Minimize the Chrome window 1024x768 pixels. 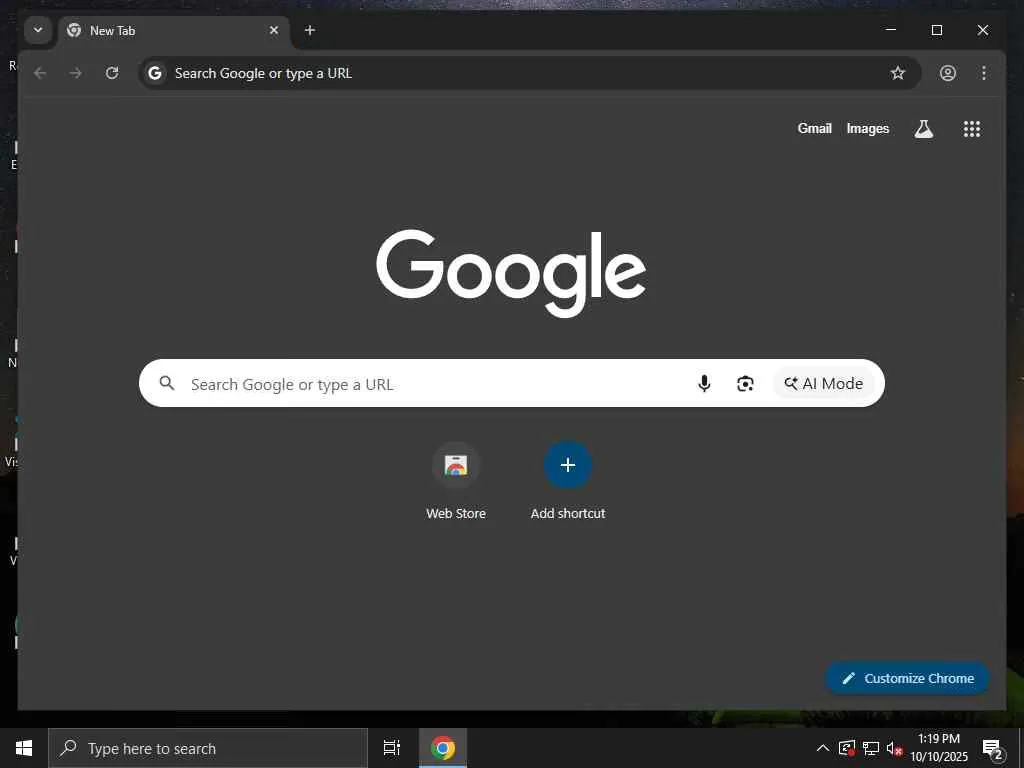(891, 30)
